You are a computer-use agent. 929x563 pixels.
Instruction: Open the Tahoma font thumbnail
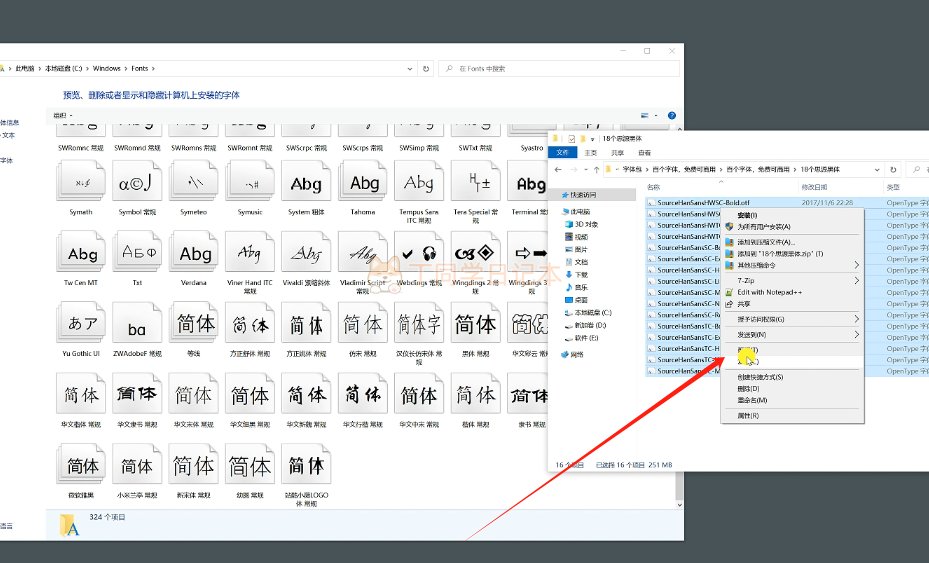coord(364,184)
